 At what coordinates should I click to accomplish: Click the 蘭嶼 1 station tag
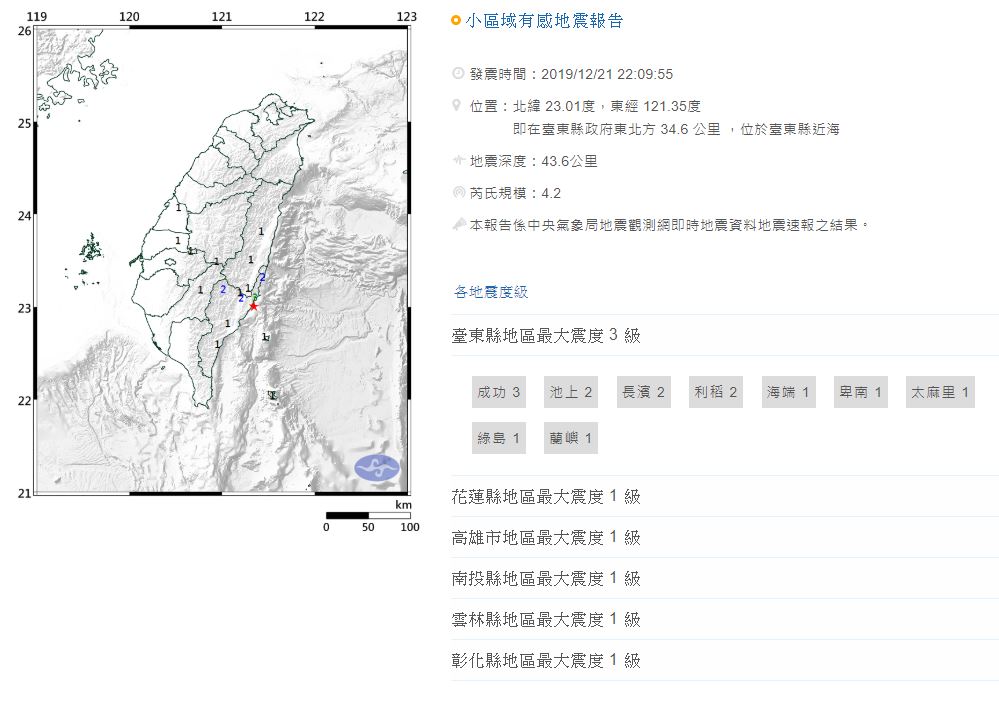(571, 438)
